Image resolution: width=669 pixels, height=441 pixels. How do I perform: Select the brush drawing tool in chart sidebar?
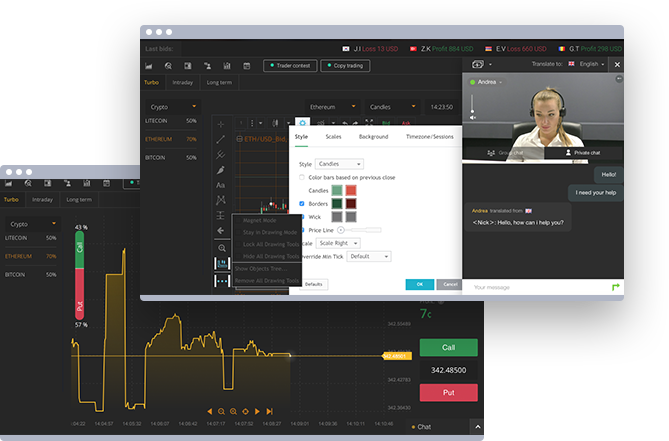221,170
